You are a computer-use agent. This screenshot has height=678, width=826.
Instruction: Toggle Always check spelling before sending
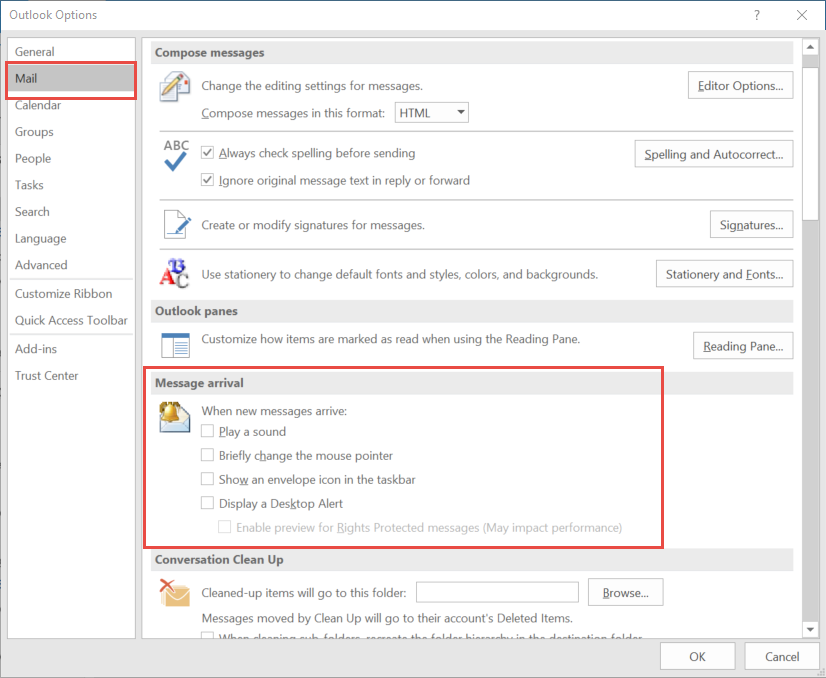(x=208, y=153)
